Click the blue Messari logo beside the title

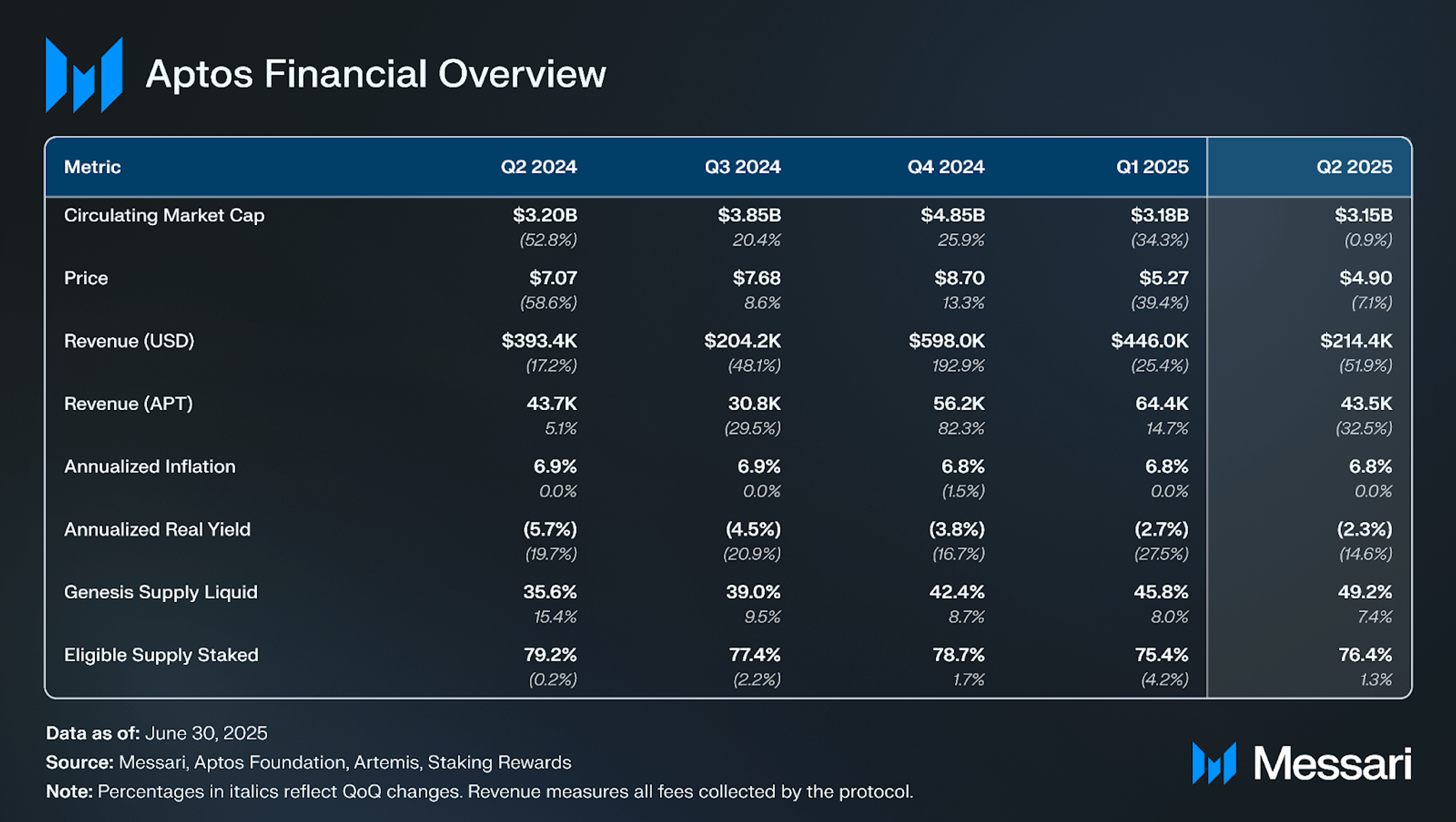[x=84, y=75]
